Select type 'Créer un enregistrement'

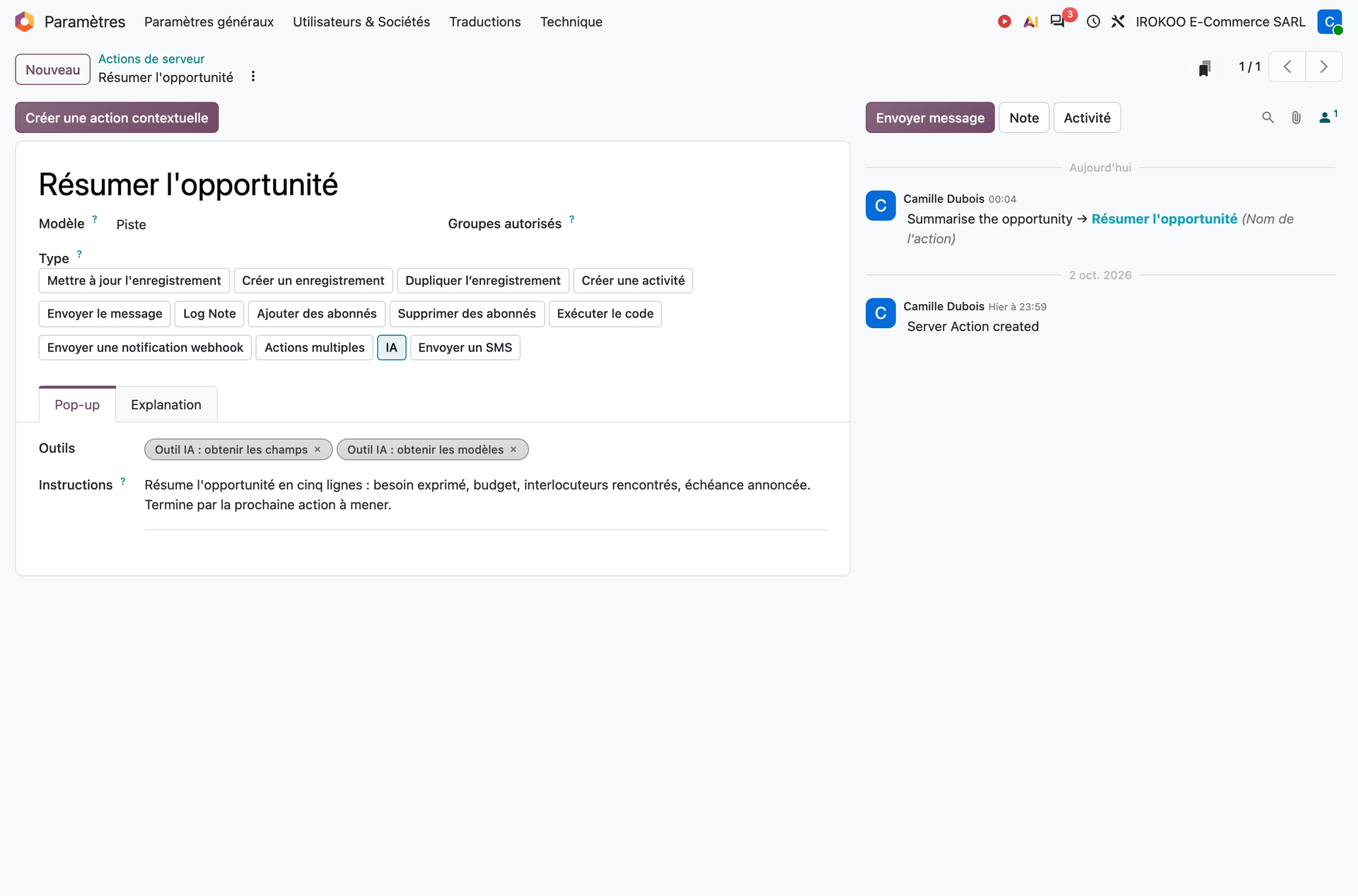(313, 281)
